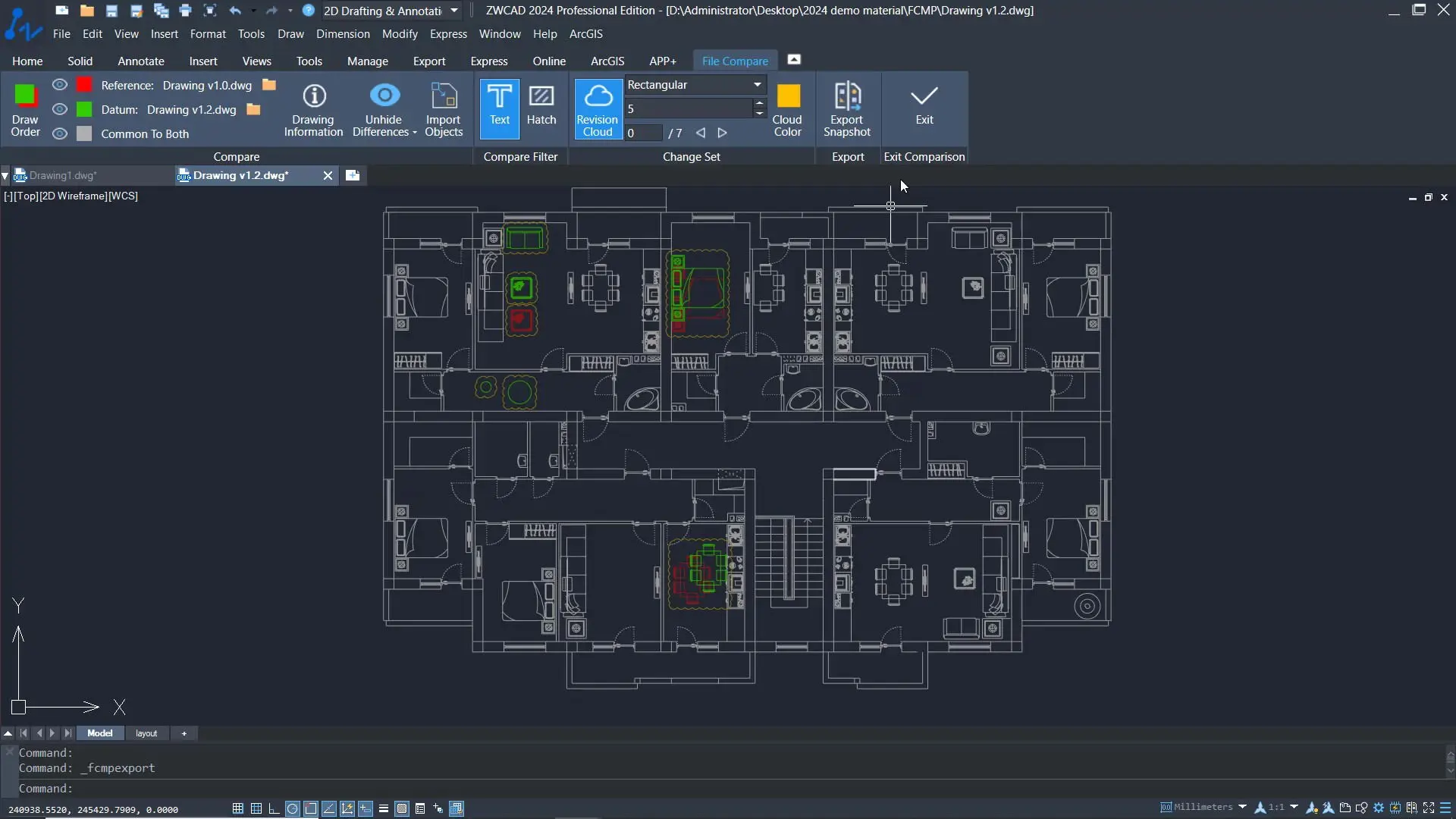
Task: Switch to the Annotate ribbon tab
Action: (x=140, y=61)
